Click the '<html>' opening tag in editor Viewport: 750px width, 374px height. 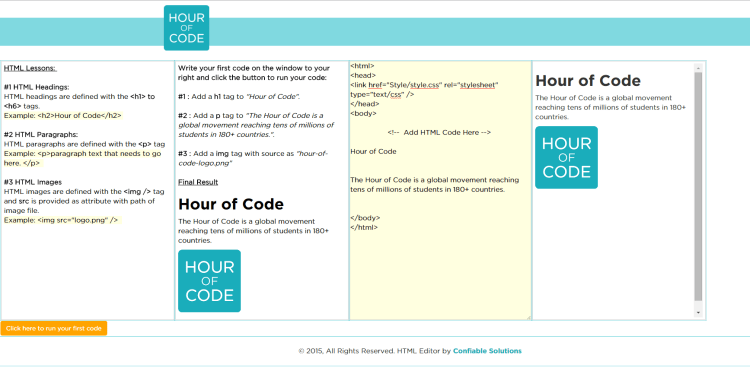pos(363,66)
